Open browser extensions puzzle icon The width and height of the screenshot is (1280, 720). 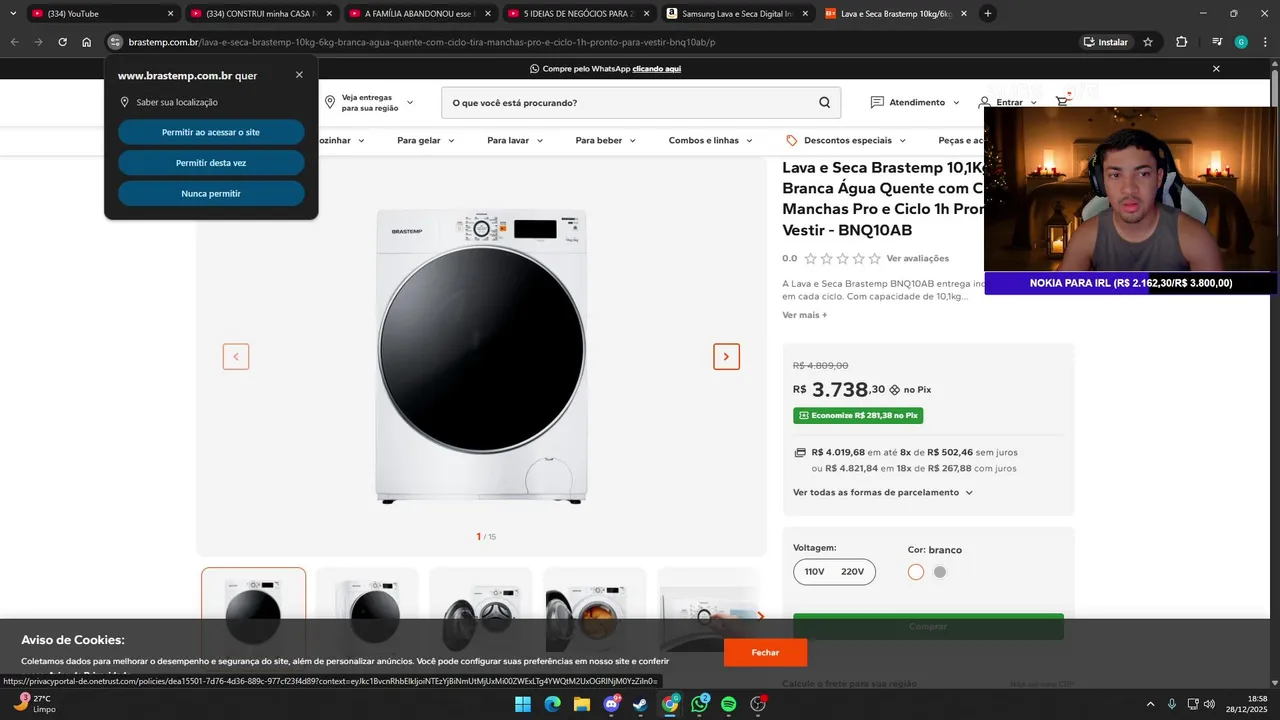pos(1181,42)
